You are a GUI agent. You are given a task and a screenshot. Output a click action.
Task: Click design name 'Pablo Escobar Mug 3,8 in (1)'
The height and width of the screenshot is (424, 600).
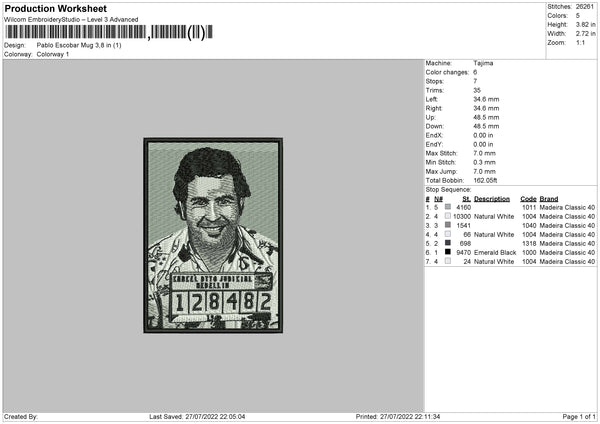pos(79,45)
